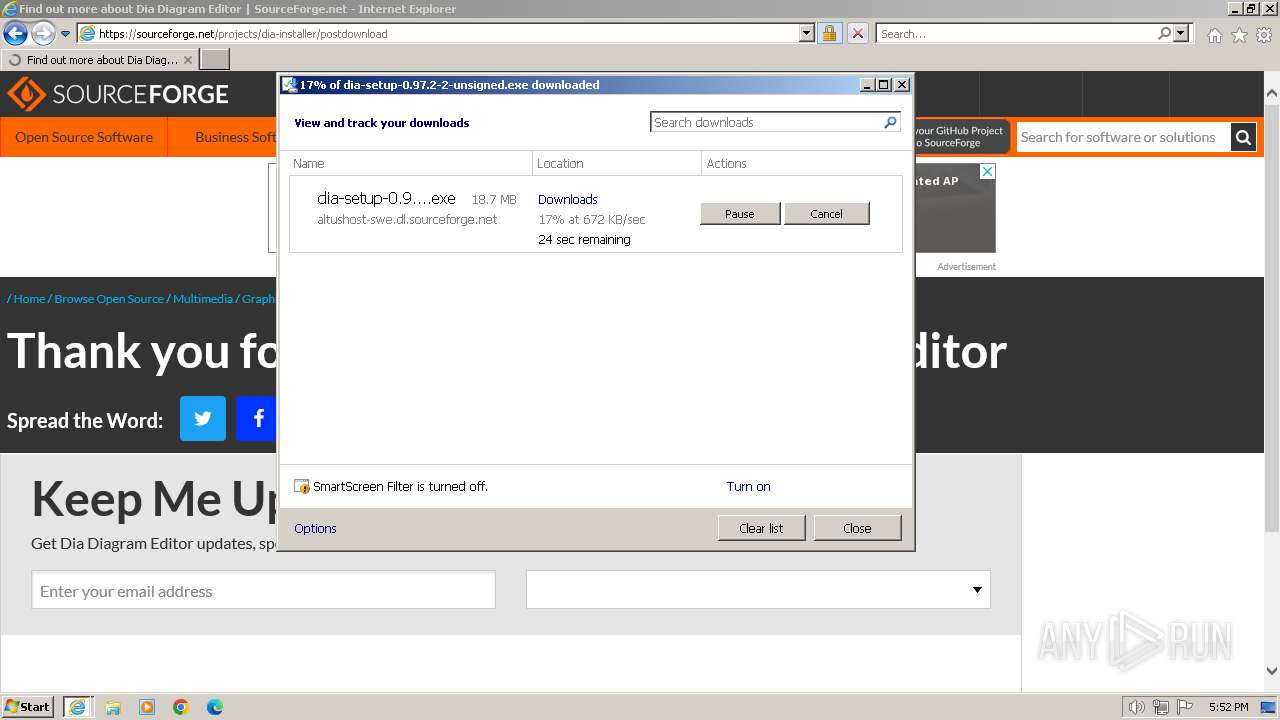Screen dimensions: 1280x720
Task: Click the Action Center flag icon
Action: pyautogui.click(x=1185, y=707)
